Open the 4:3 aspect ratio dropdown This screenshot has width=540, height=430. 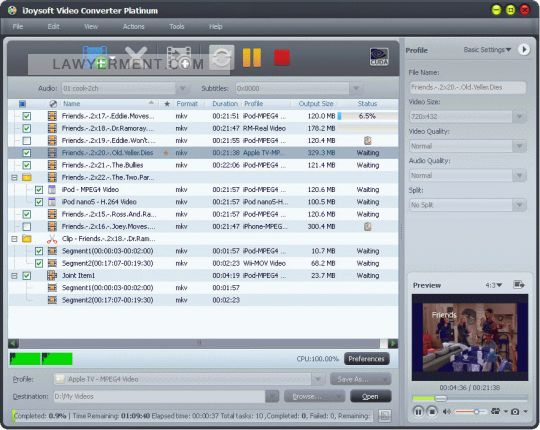coord(494,285)
